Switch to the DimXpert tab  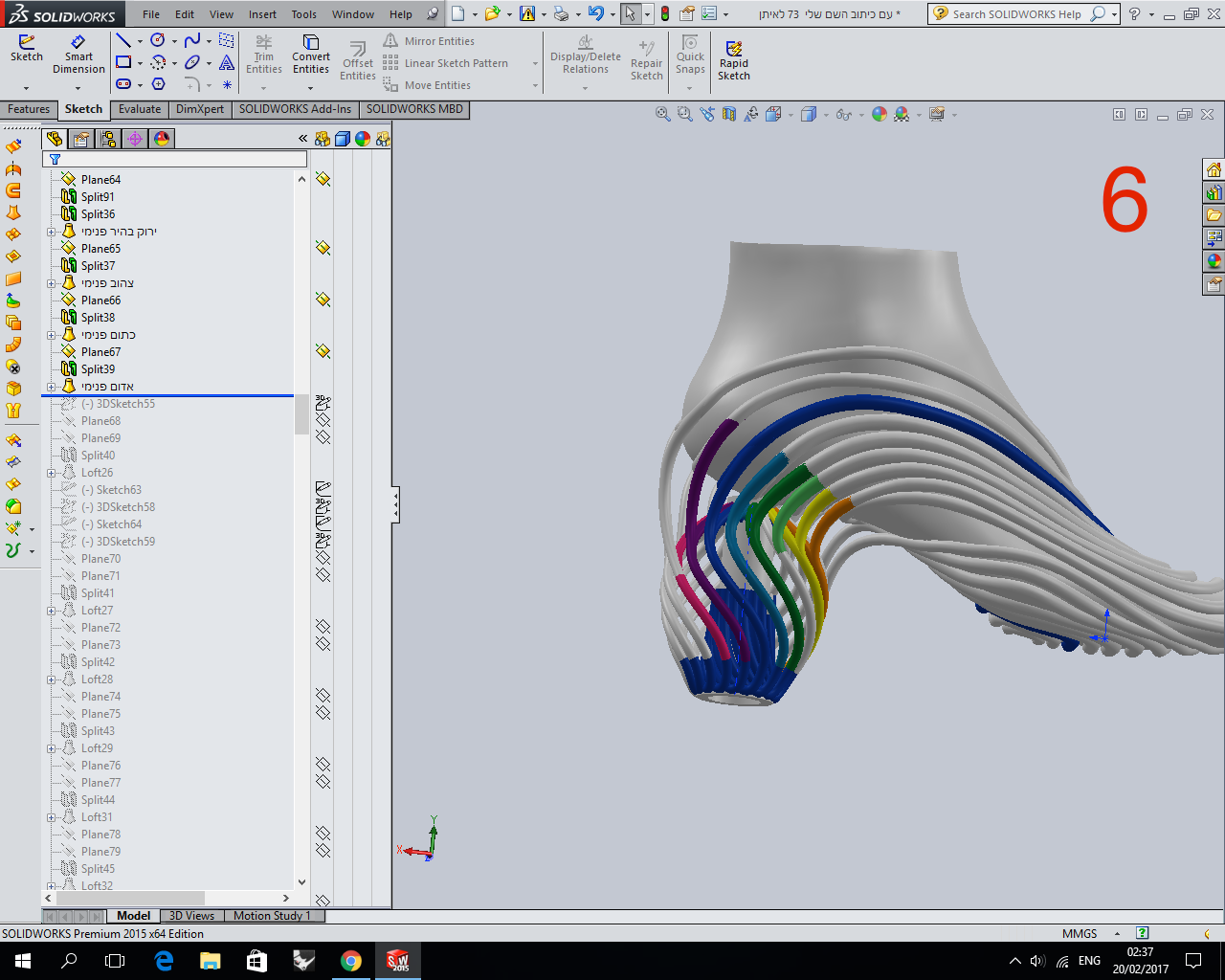[x=200, y=109]
